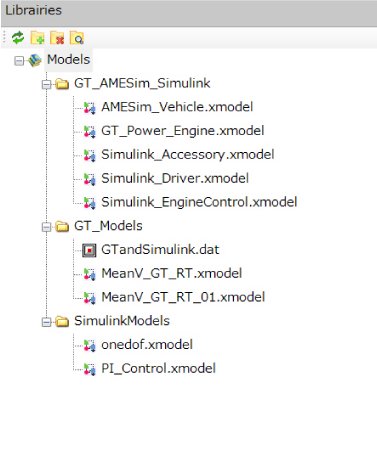This screenshot has width=377, height=451.
Task: Click the icon beside Simulink_EngineControl.xmodel
Action: pyautogui.click(x=89, y=203)
